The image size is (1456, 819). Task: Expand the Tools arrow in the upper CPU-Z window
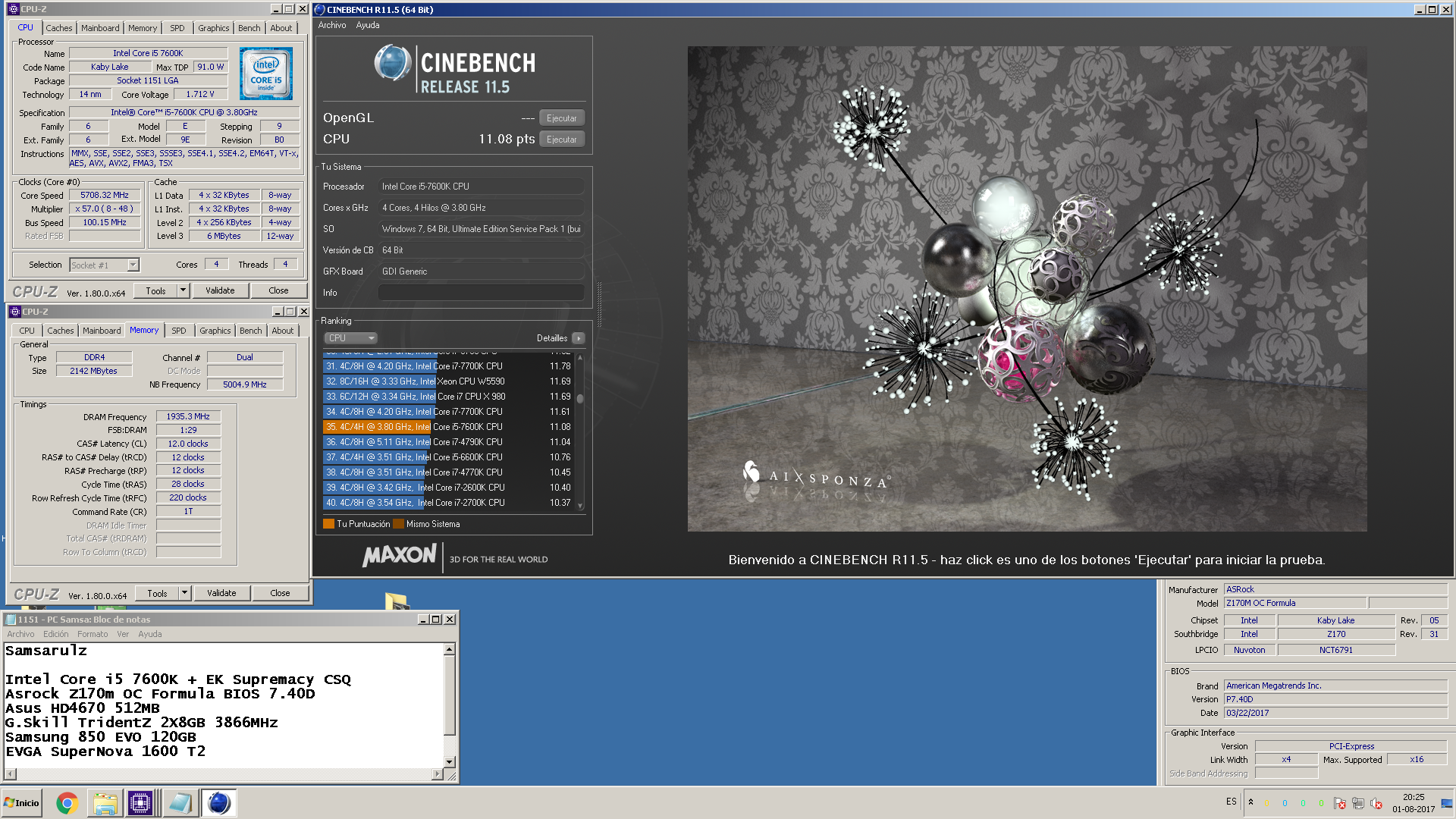(x=183, y=290)
